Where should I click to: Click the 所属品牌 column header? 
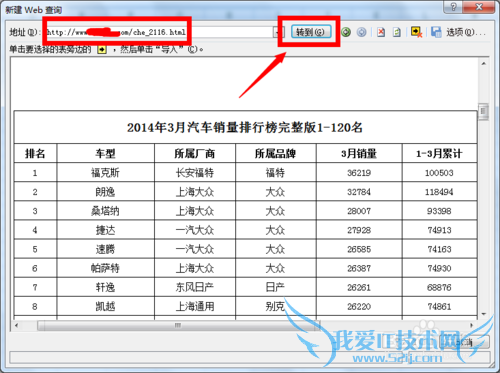point(275,154)
